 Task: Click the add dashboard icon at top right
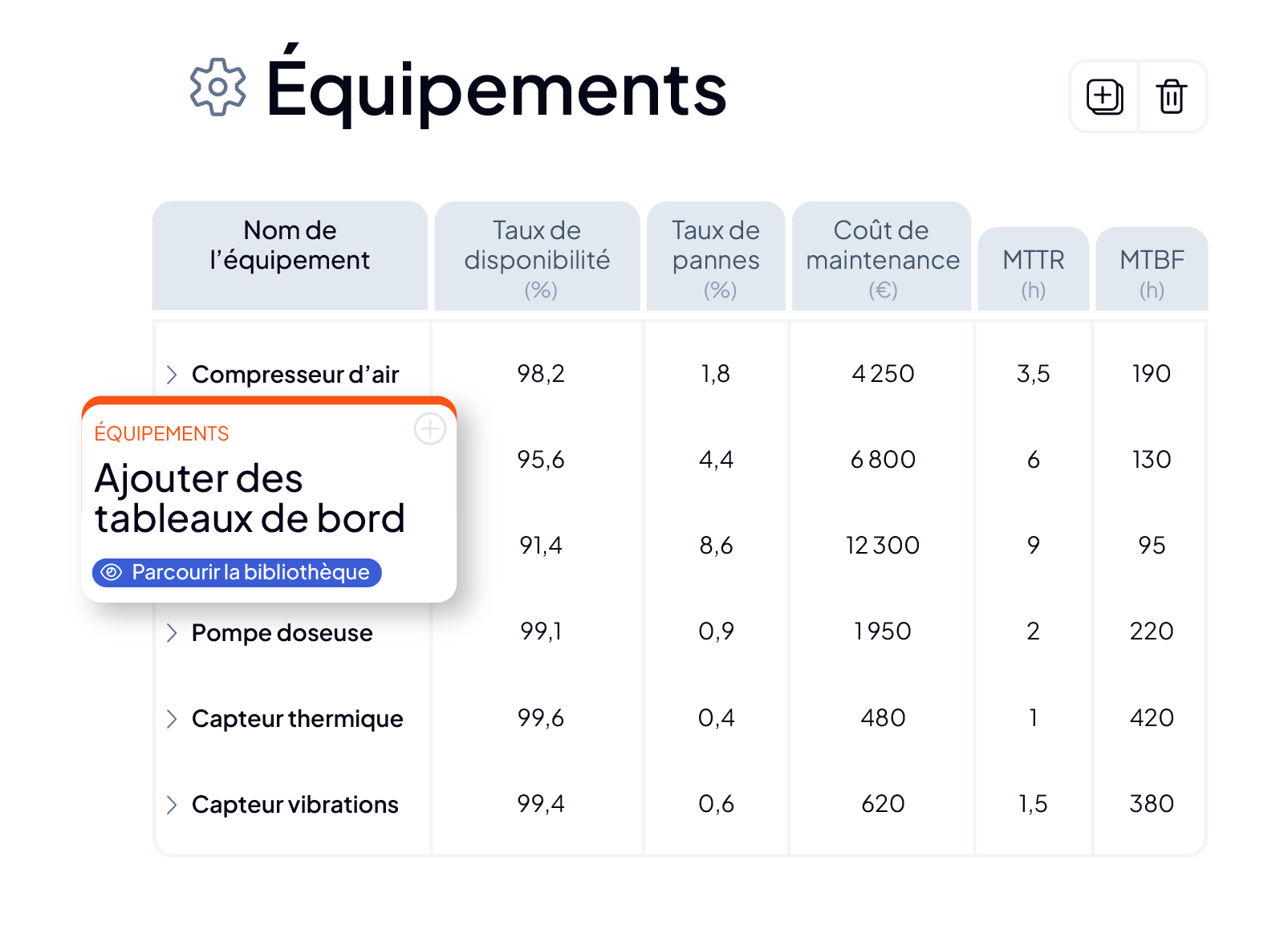(x=1104, y=97)
